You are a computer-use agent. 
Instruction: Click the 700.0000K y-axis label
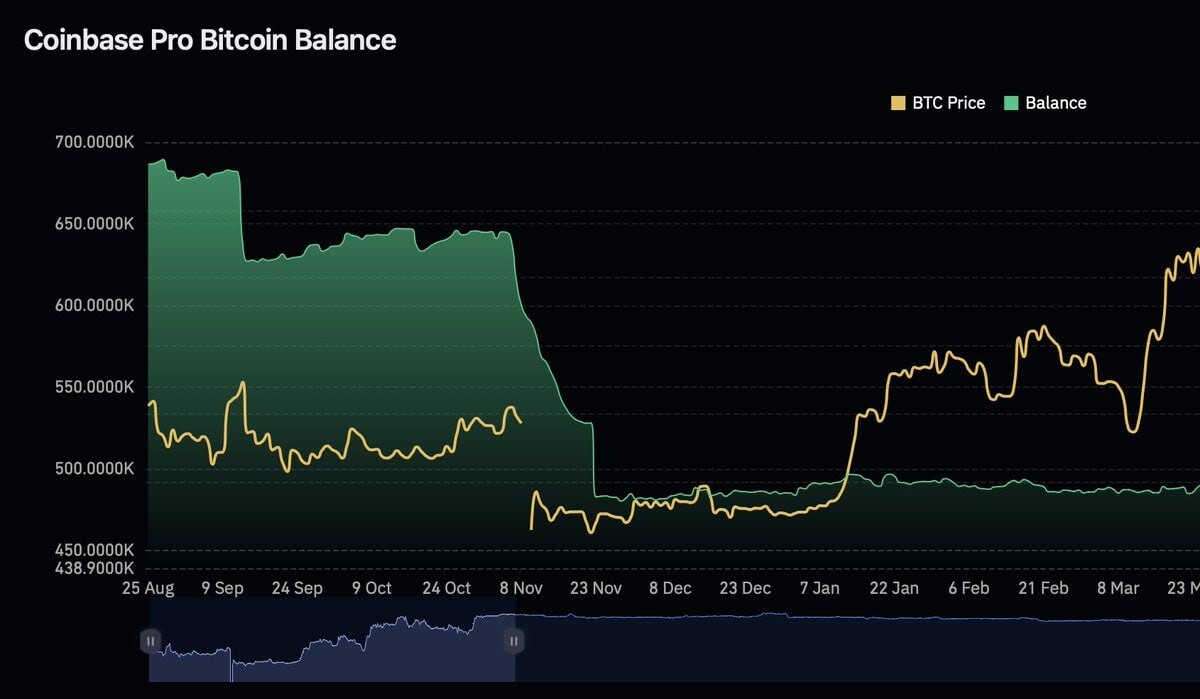click(x=94, y=143)
